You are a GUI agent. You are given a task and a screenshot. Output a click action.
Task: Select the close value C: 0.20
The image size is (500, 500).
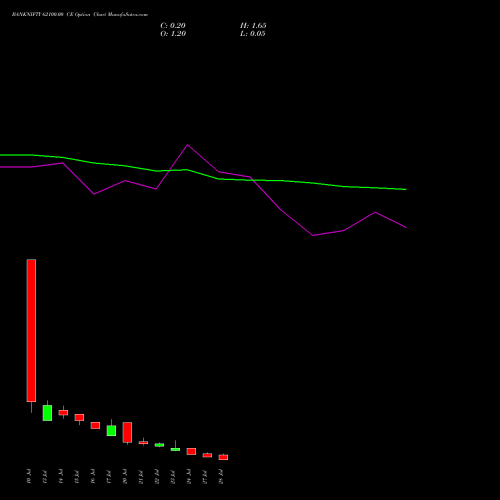click(x=173, y=26)
